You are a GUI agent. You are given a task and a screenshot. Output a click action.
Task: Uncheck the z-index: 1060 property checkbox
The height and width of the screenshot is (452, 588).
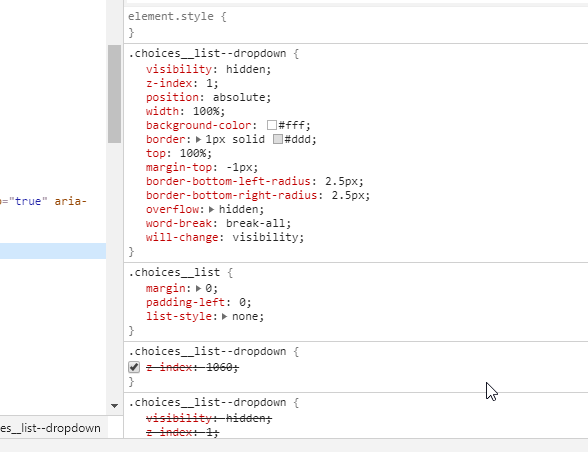(134, 367)
